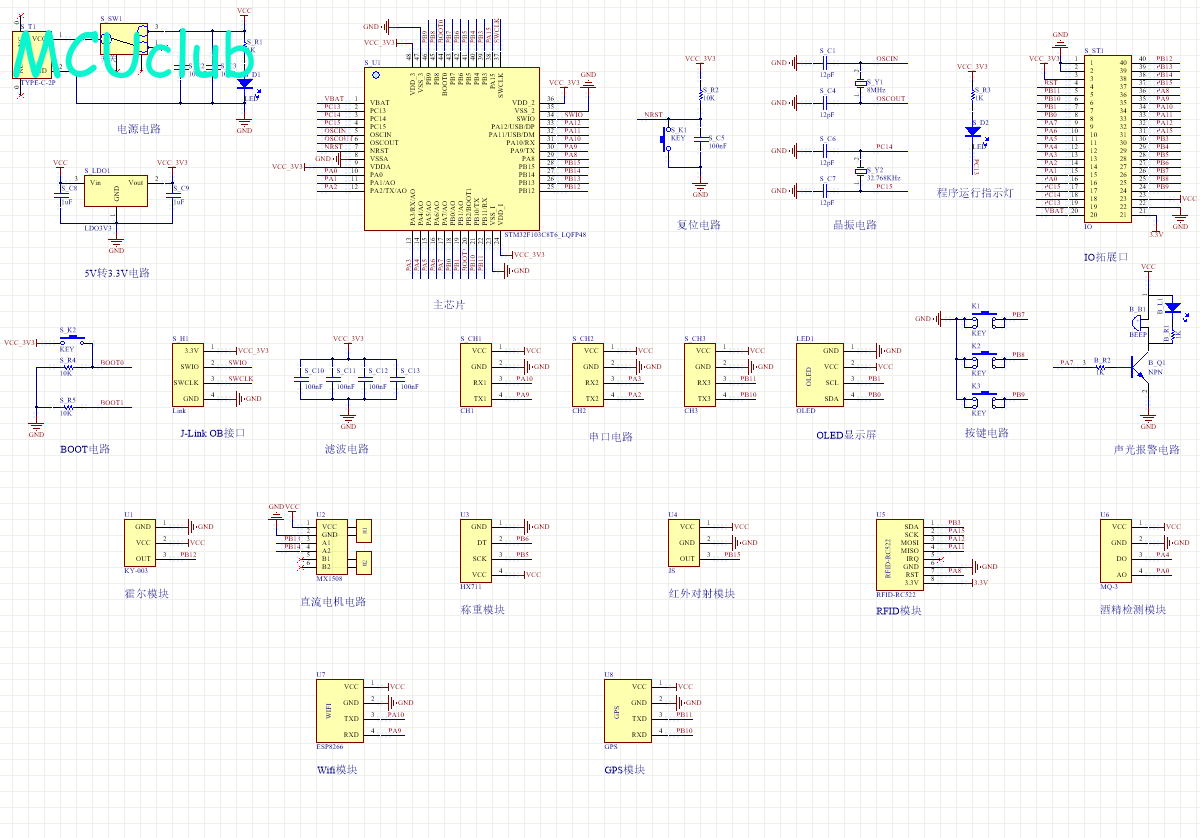Click the '晶振电路' section label
This screenshot has height=838, width=1200.
point(855,225)
